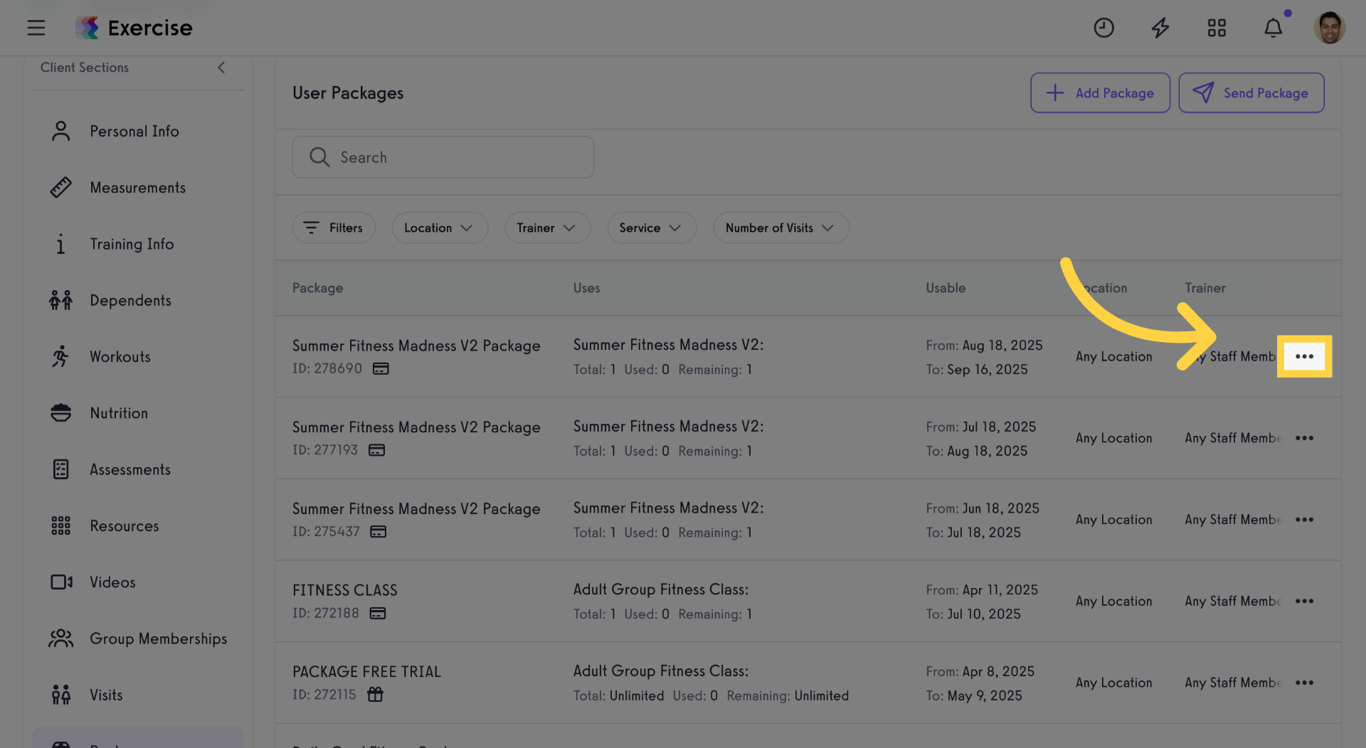Click the gift icon beside ID 272115
The height and width of the screenshot is (748, 1366).
375,695
